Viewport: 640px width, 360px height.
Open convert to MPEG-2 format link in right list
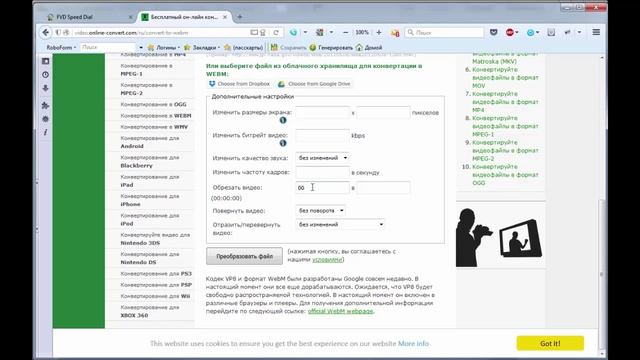pyautogui.click(x=505, y=151)
